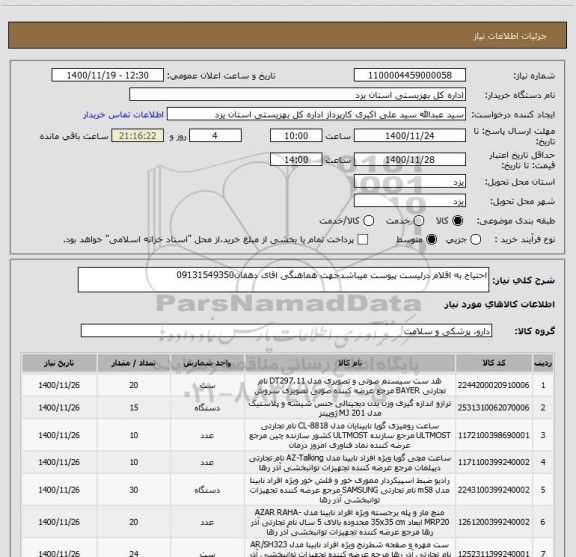Click the remaining days field showing 4

pyautogui.click(x=215, y=136)
